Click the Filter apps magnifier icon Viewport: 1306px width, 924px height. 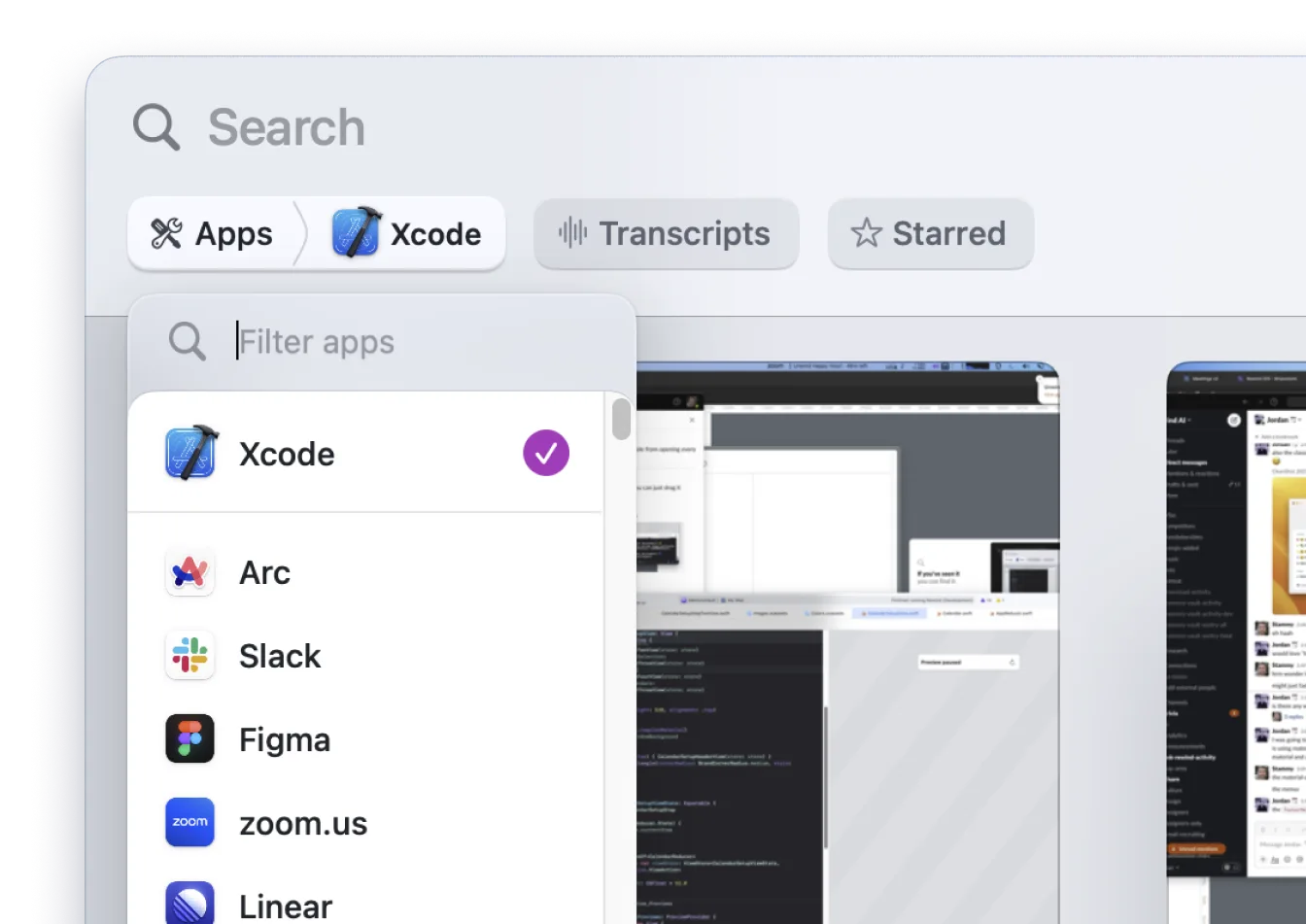pos(187,342)
